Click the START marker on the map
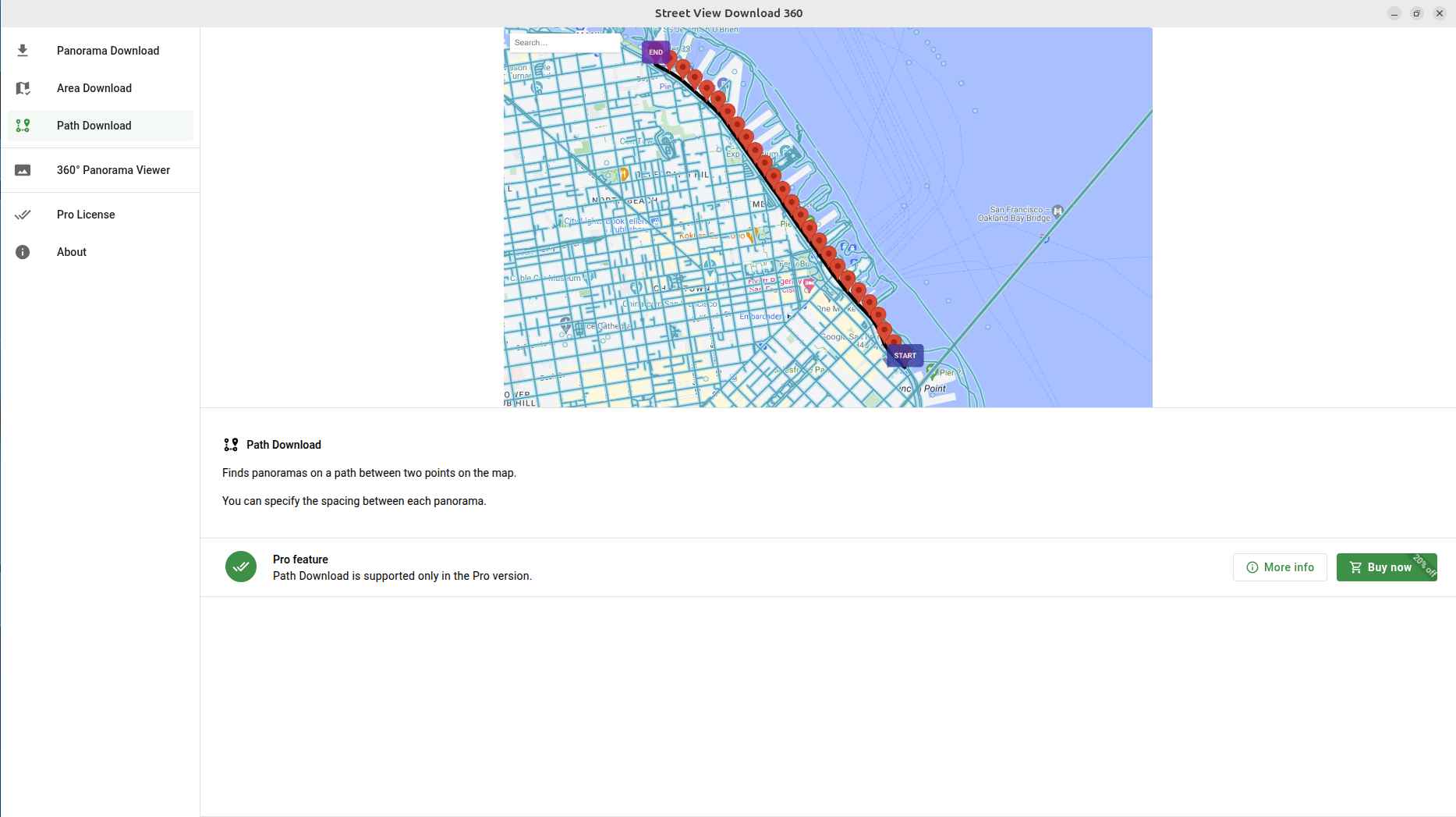This screenshot has width=1456, height=817. coord(905,356)
